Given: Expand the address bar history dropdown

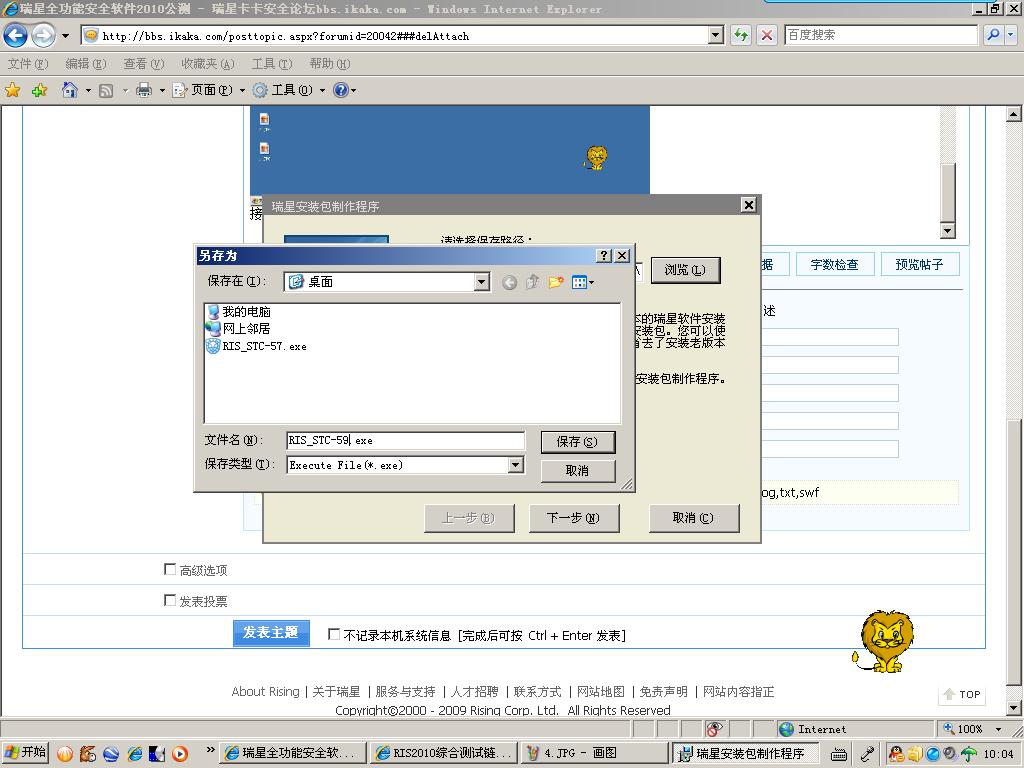Looking at the screenshot, I should (x=716, y=35).
